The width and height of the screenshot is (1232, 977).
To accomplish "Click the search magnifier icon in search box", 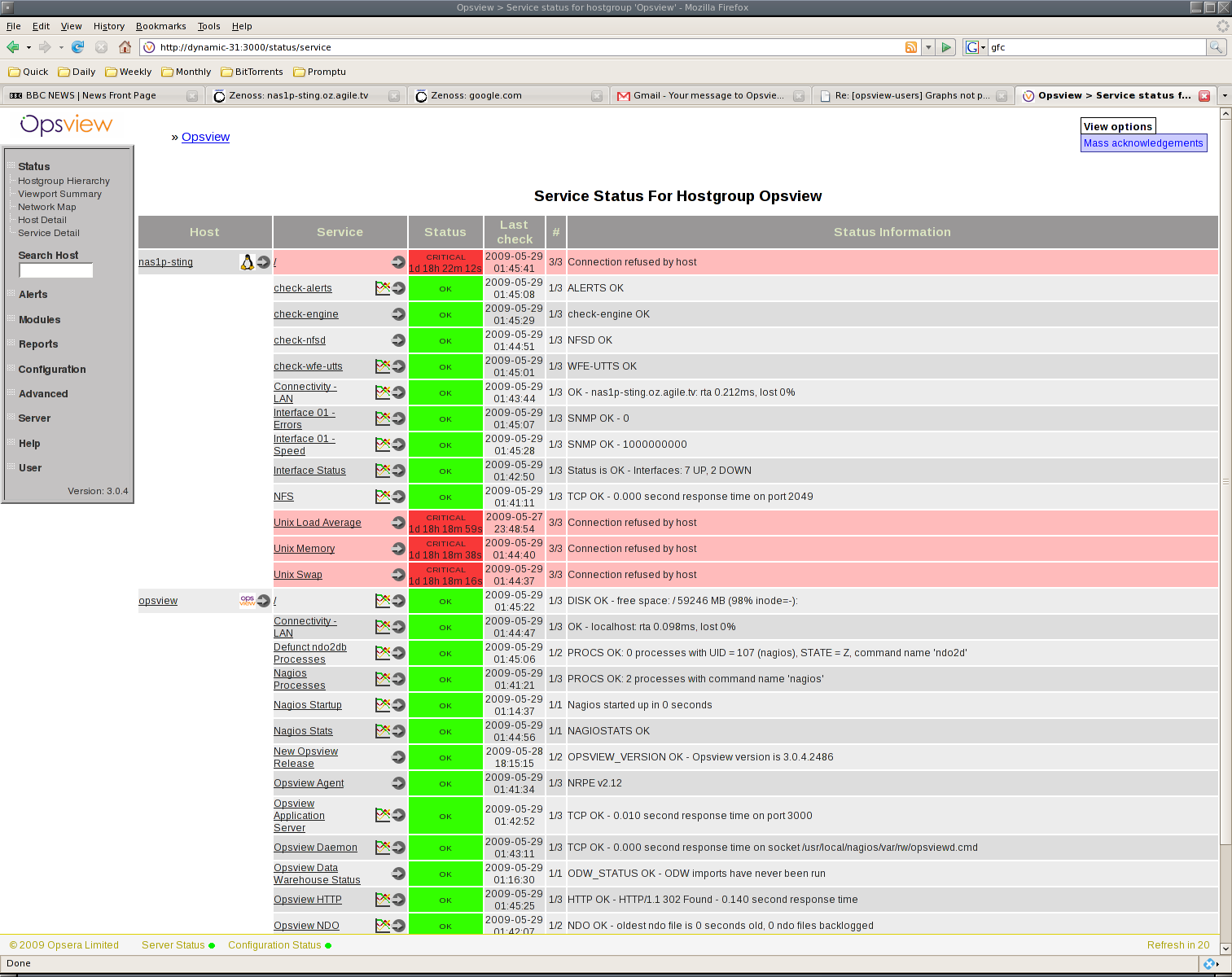I will pyautogui.click(x=1216, y=47).
